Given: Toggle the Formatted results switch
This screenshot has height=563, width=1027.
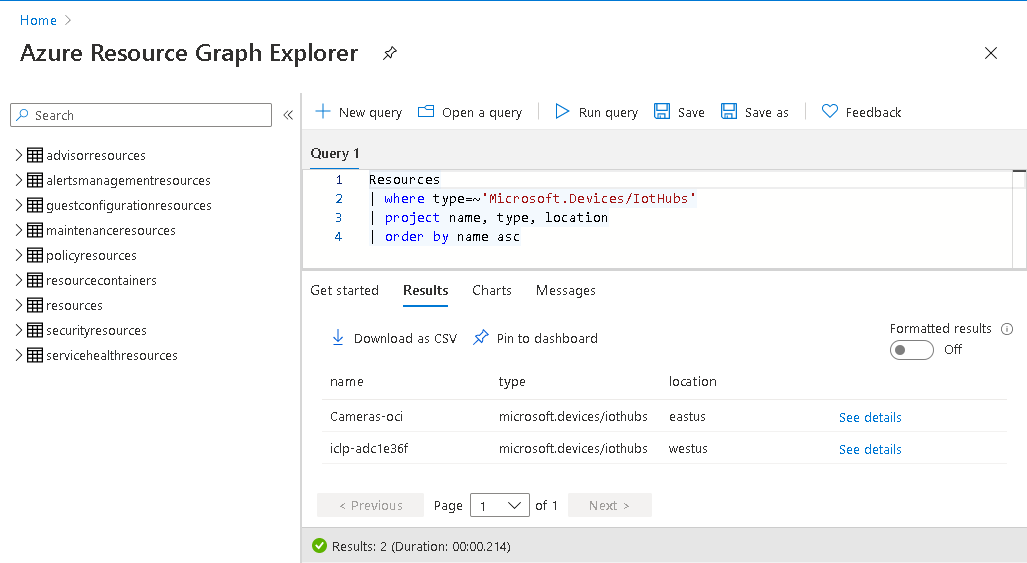Looking at the screenshot, I should (911, 350).
